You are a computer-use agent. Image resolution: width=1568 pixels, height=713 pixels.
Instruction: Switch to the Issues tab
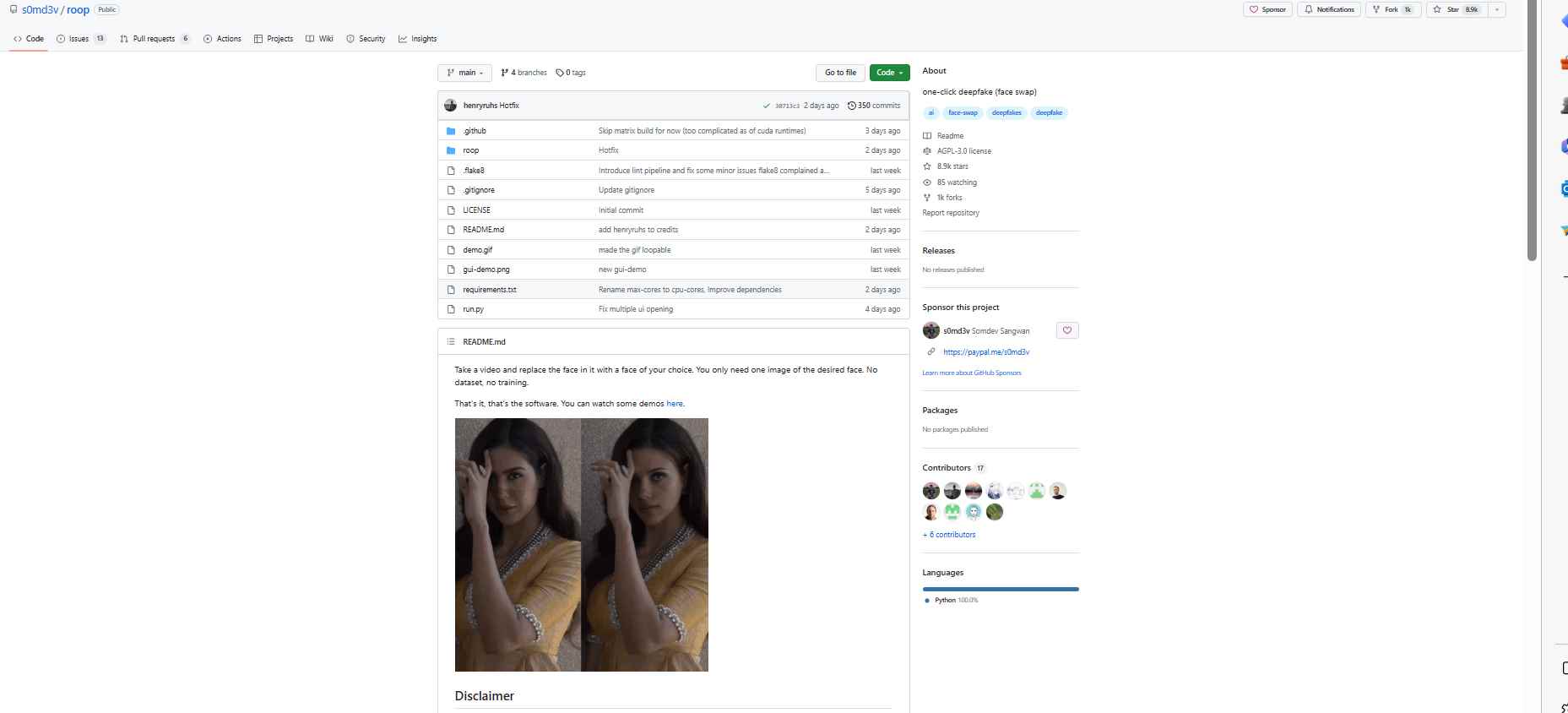(81, 39)
